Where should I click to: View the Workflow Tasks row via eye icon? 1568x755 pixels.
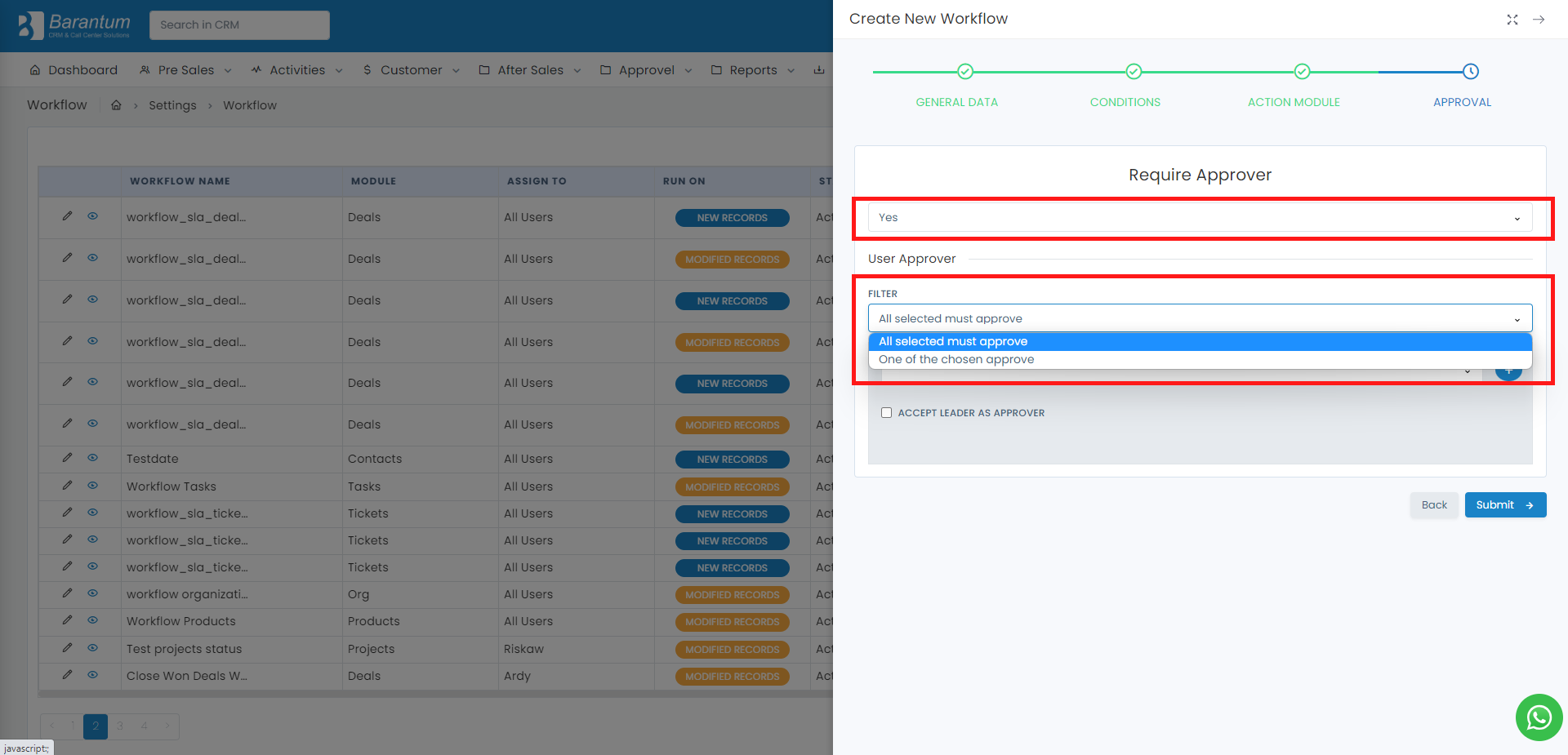(93, 486)
